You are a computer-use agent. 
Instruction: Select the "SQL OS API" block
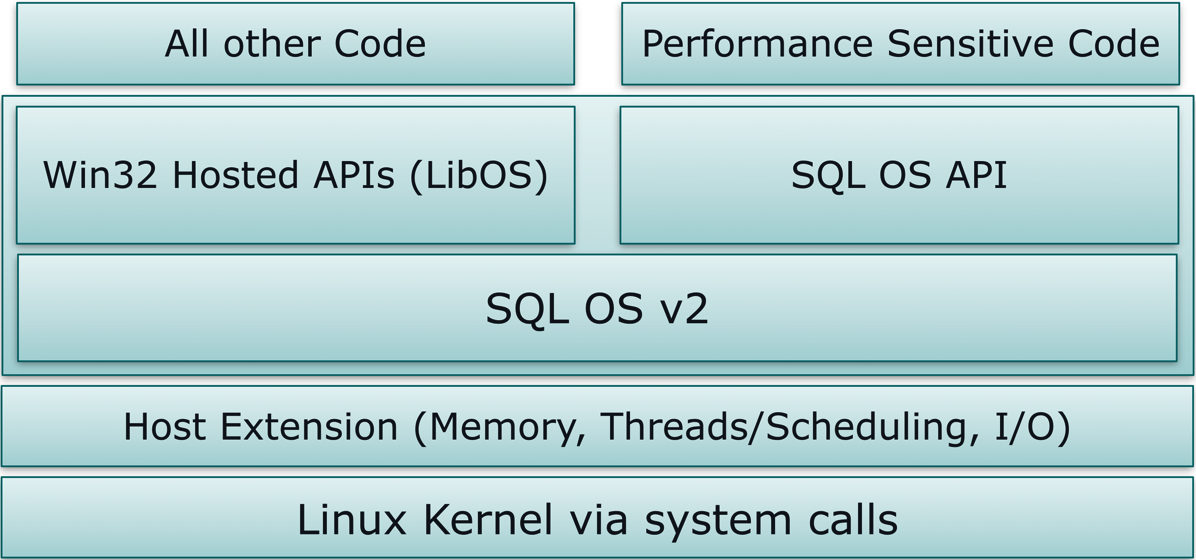(899, 175)
